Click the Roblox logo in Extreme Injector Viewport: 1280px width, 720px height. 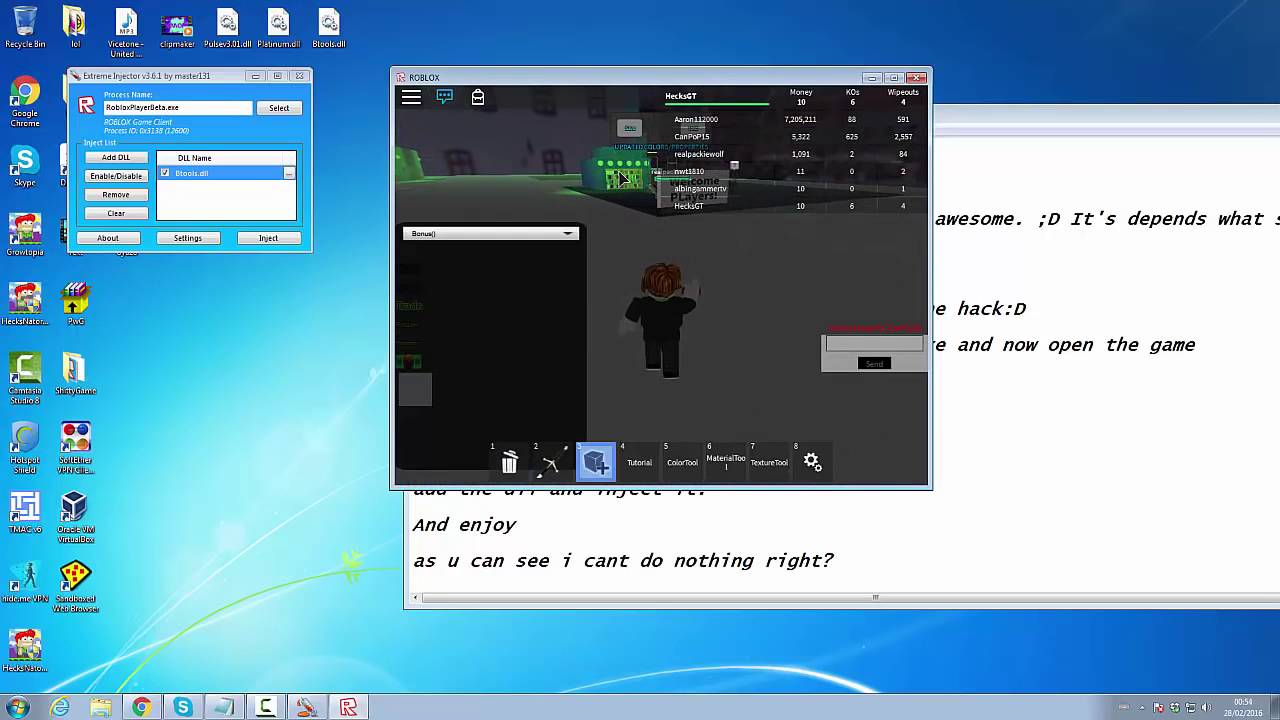point(87,106)
